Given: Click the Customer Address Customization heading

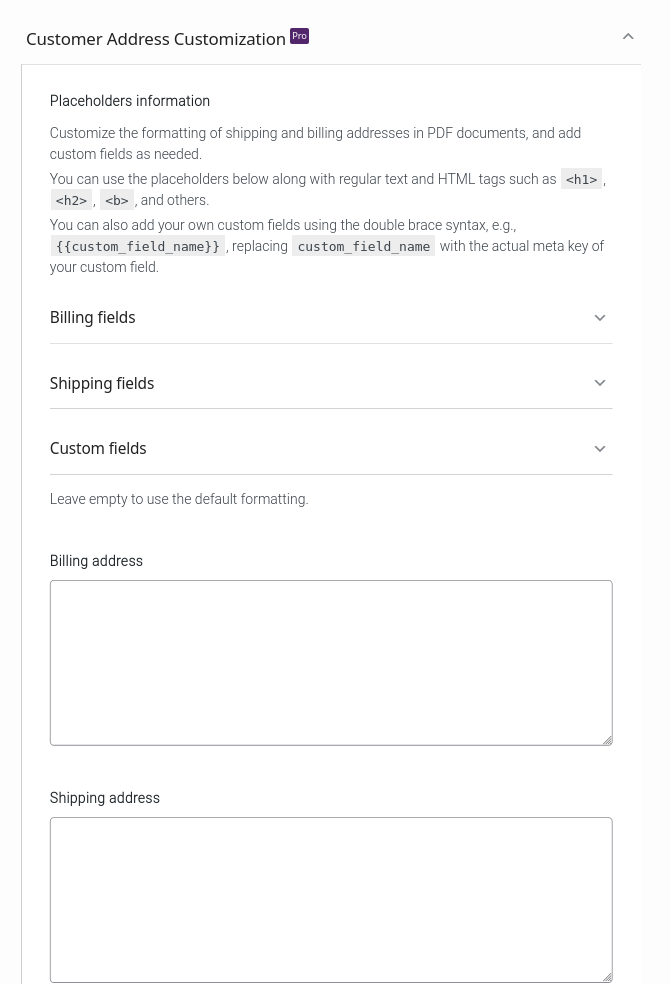Looking at the screenshot, I should coord(156,39).
